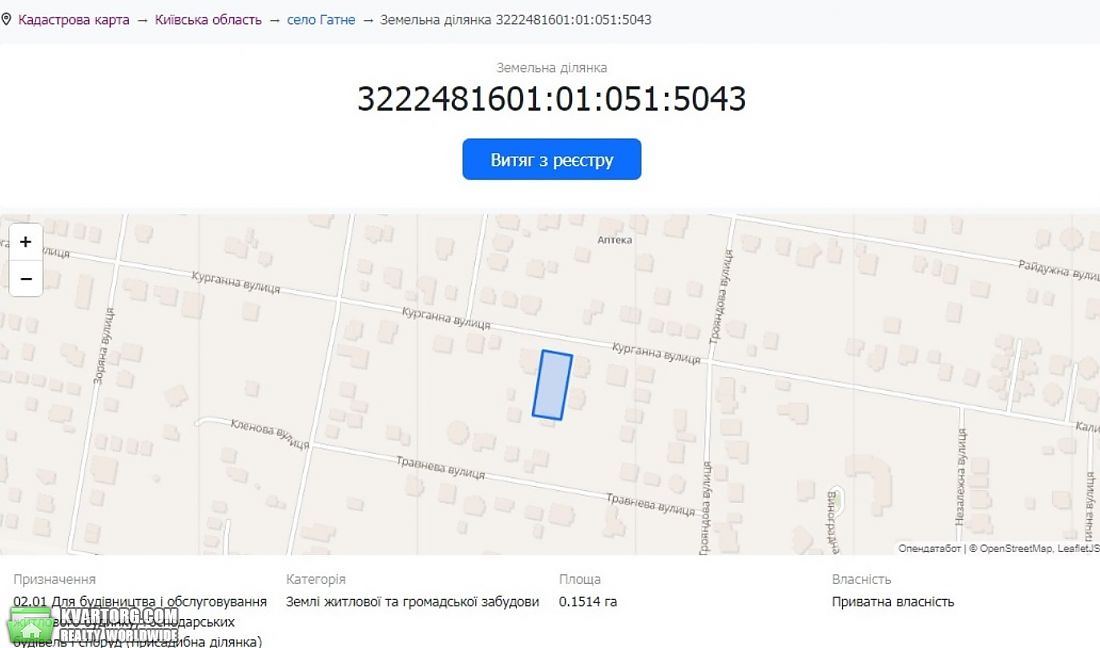Go to Київська область breadcrumb link
Screen dimensions: 1100x648
[x=208, y=20]
